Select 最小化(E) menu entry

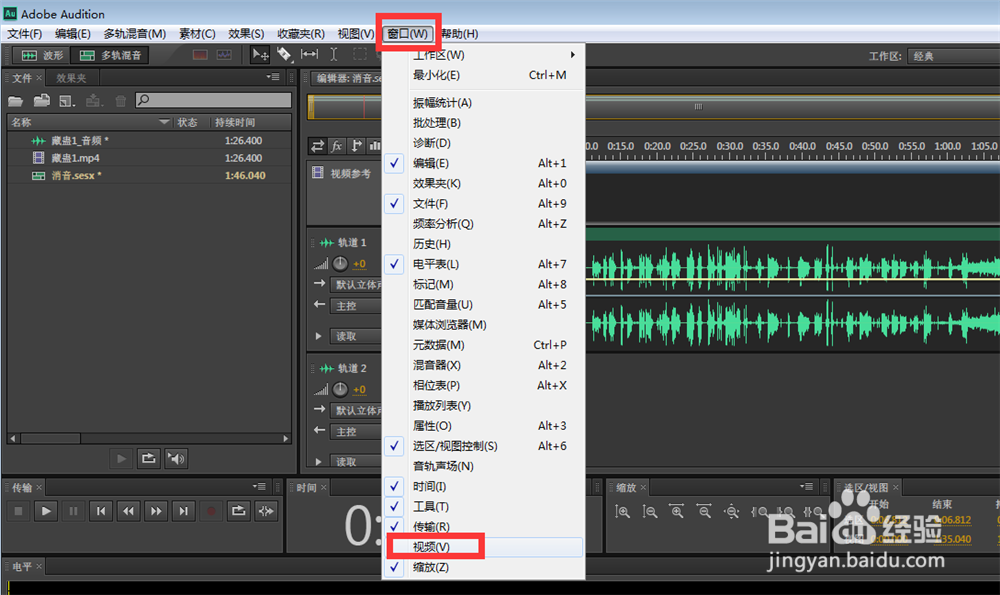pyautogui.click(x=483, y=75)
